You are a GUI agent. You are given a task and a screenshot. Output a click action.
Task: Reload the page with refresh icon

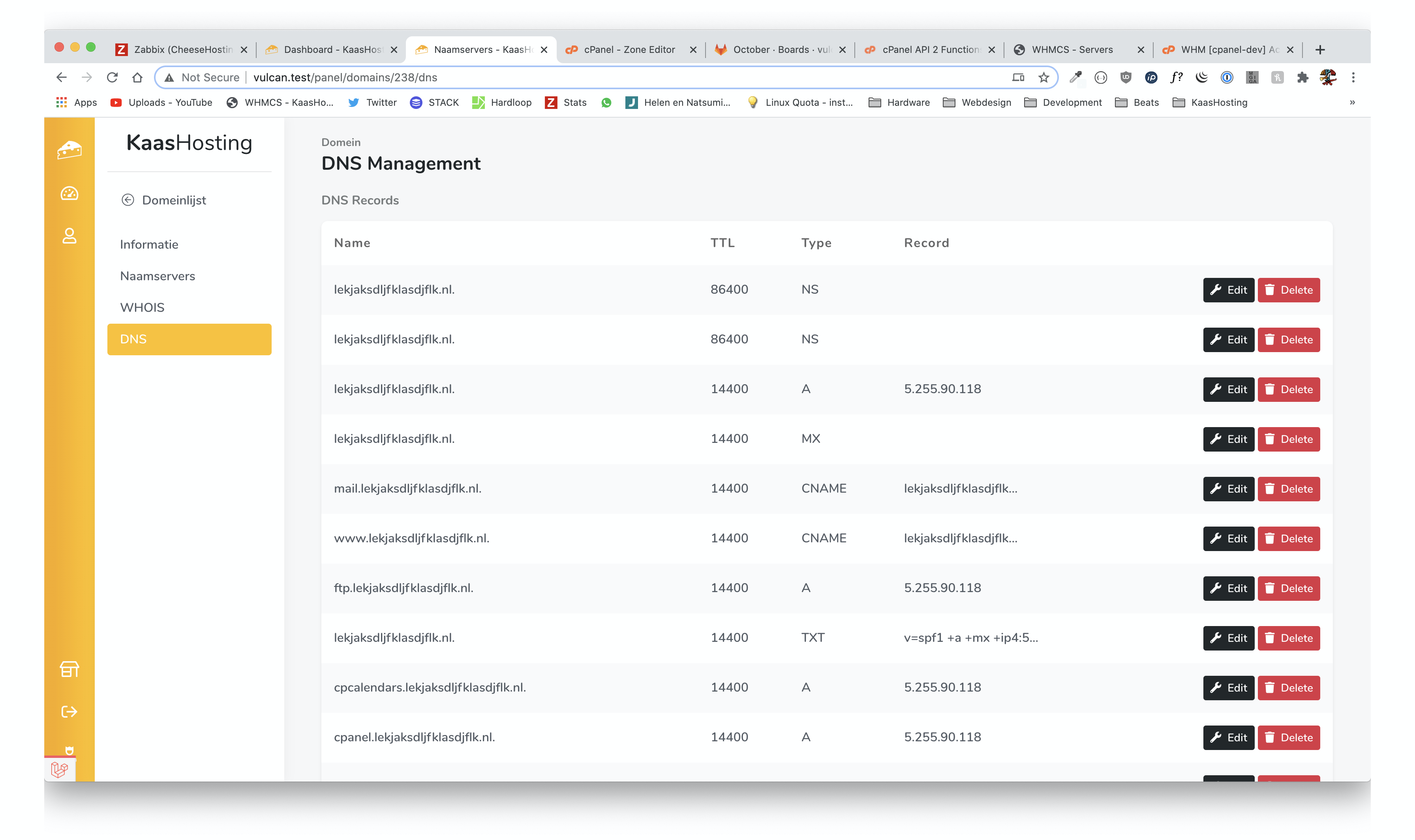tap(112, 77)
